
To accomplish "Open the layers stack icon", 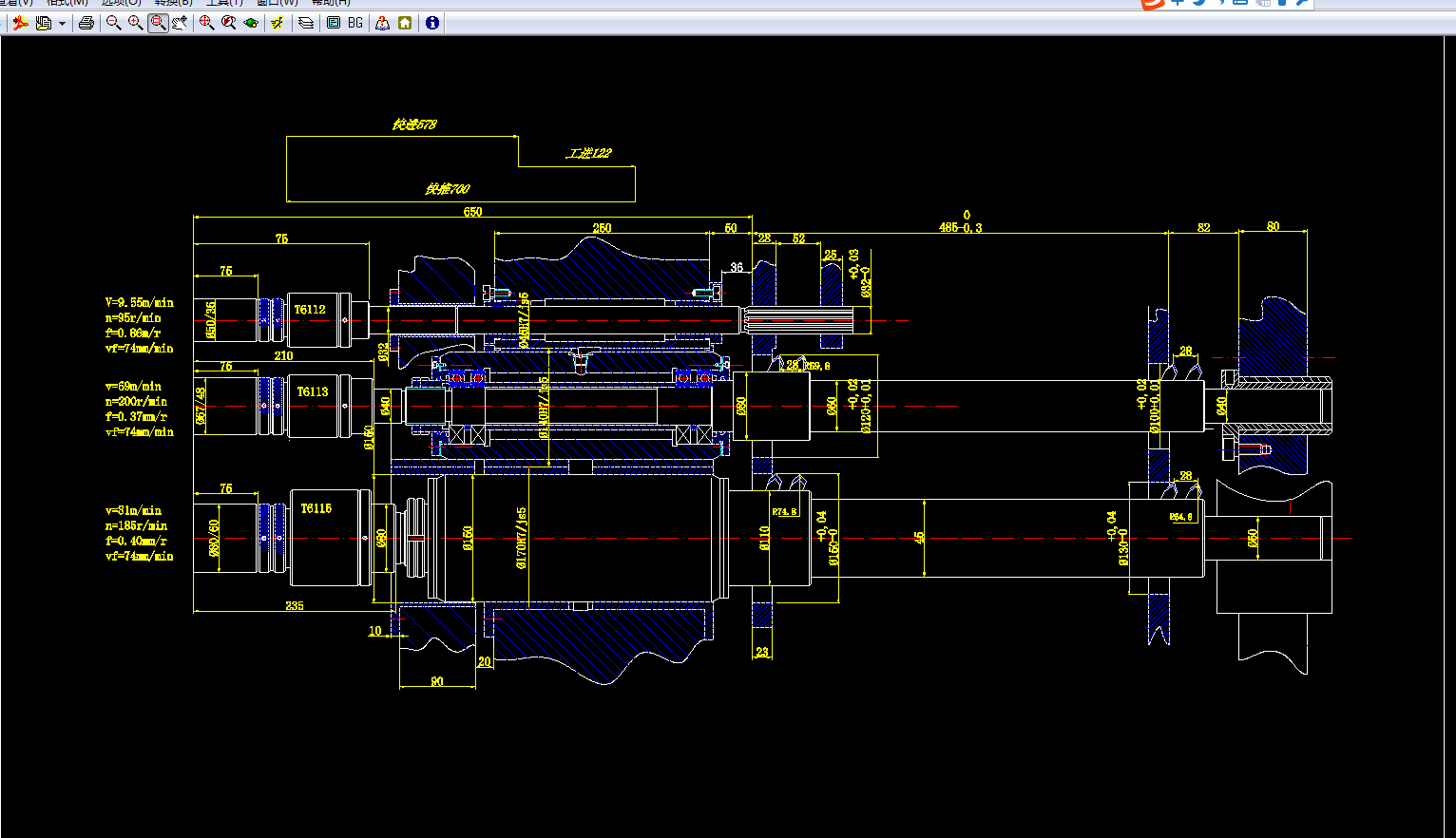I will click(x=306, y=23).
